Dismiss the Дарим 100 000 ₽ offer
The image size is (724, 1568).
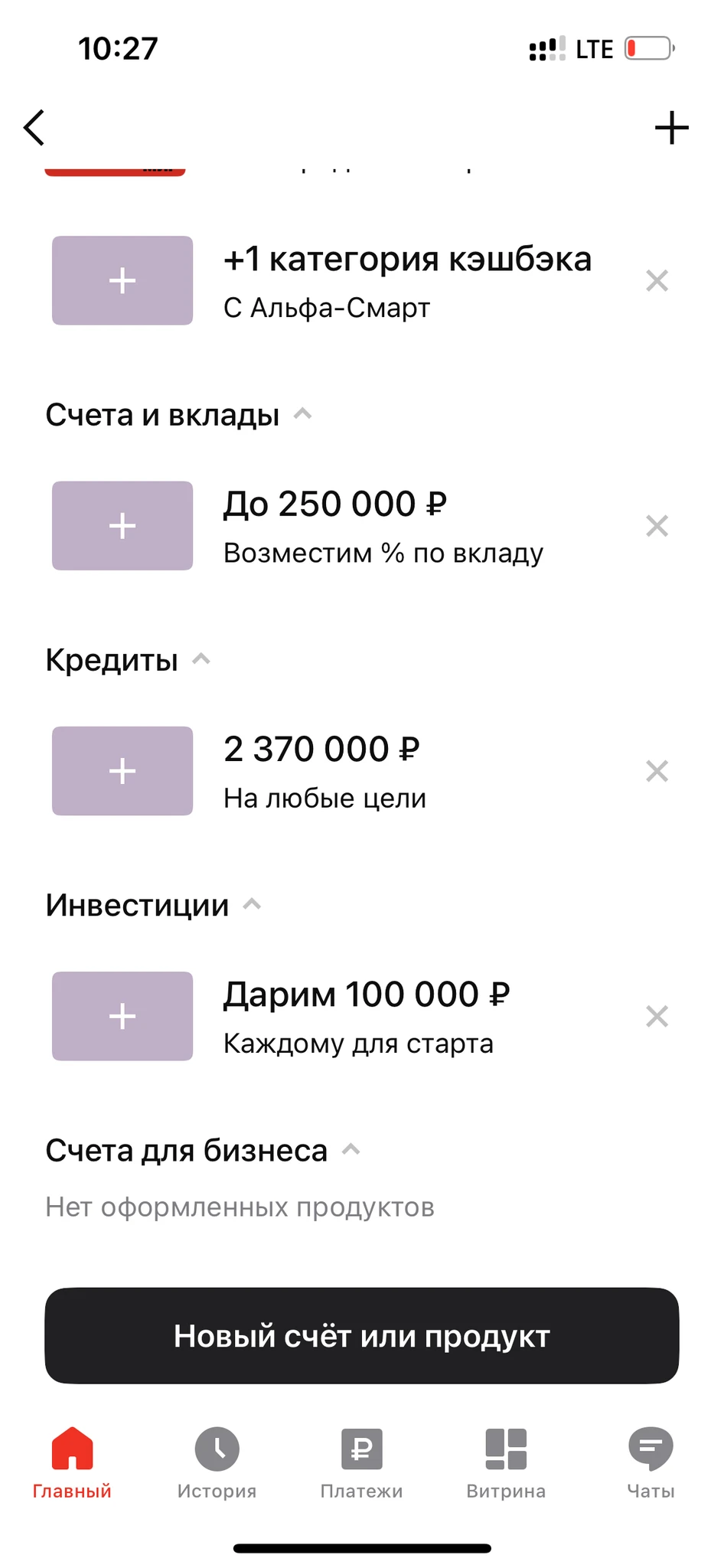(x=657, y=1016)
